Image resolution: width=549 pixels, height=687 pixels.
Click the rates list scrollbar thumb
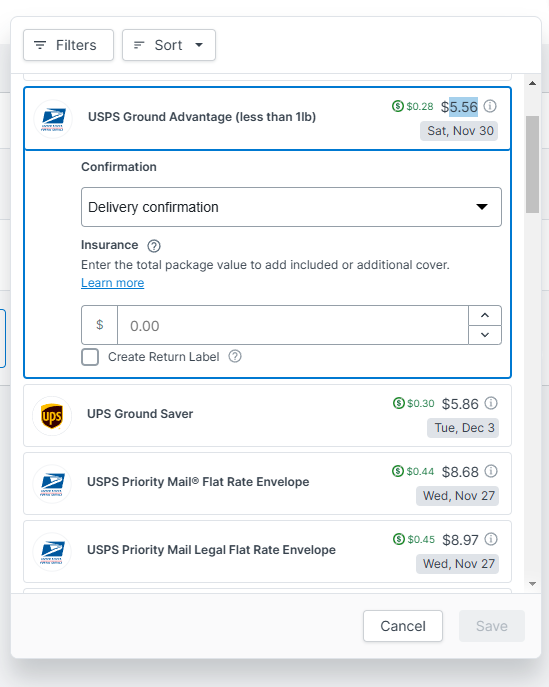(x=532, y=164)
